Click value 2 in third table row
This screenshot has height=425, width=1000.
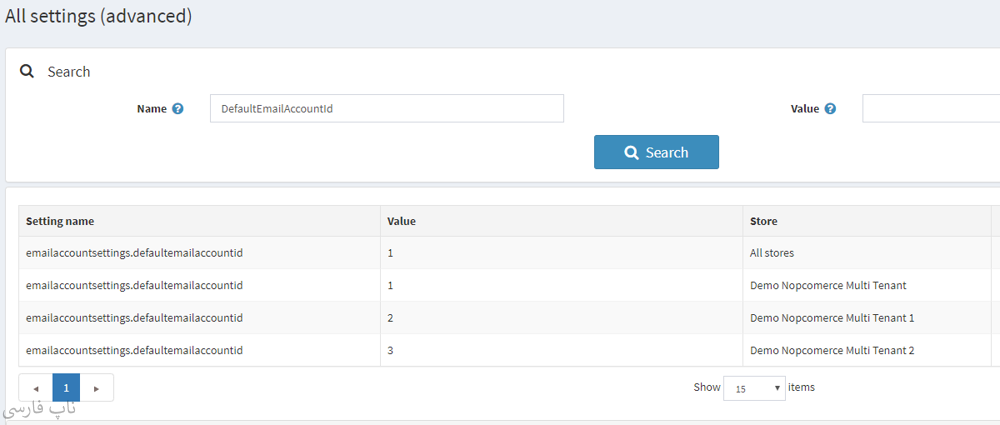pos(390,318)
